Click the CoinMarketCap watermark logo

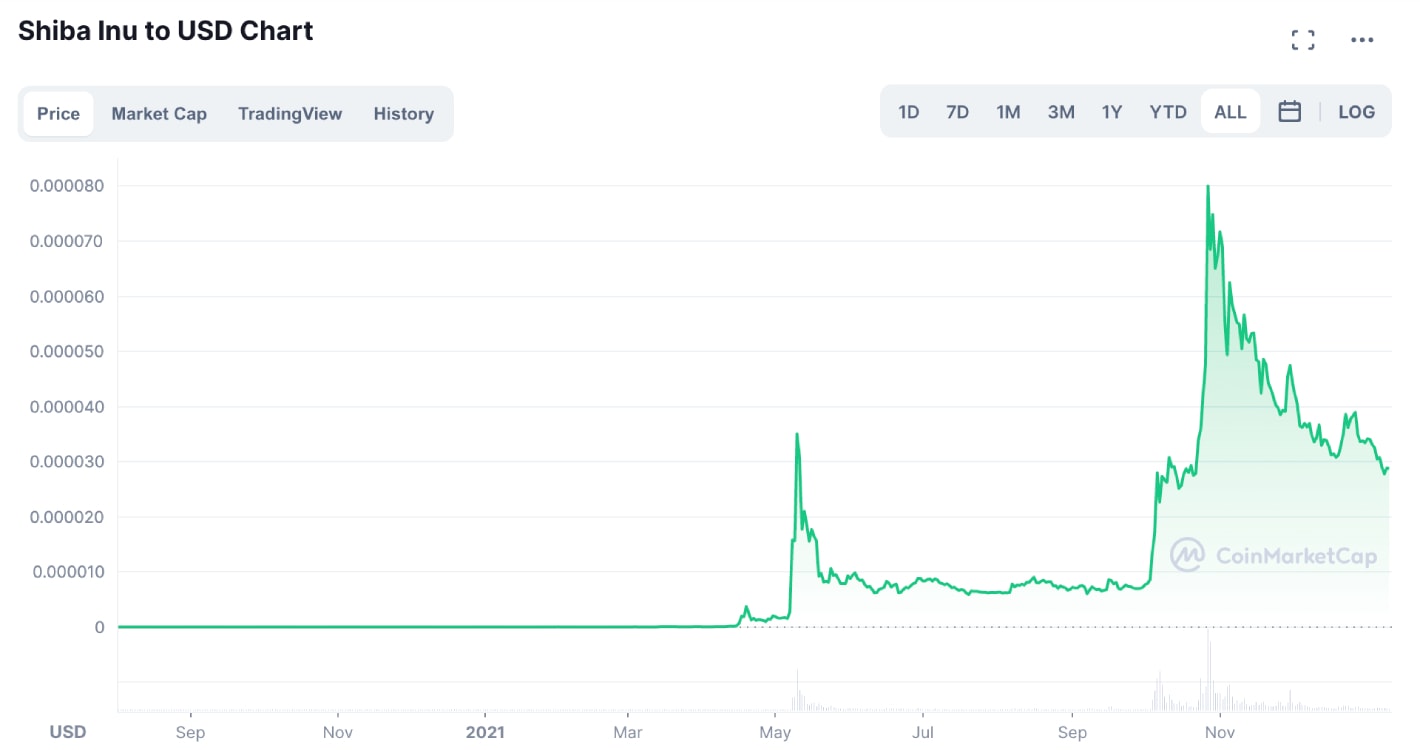pyautogui.click(x=1274, y=556)
